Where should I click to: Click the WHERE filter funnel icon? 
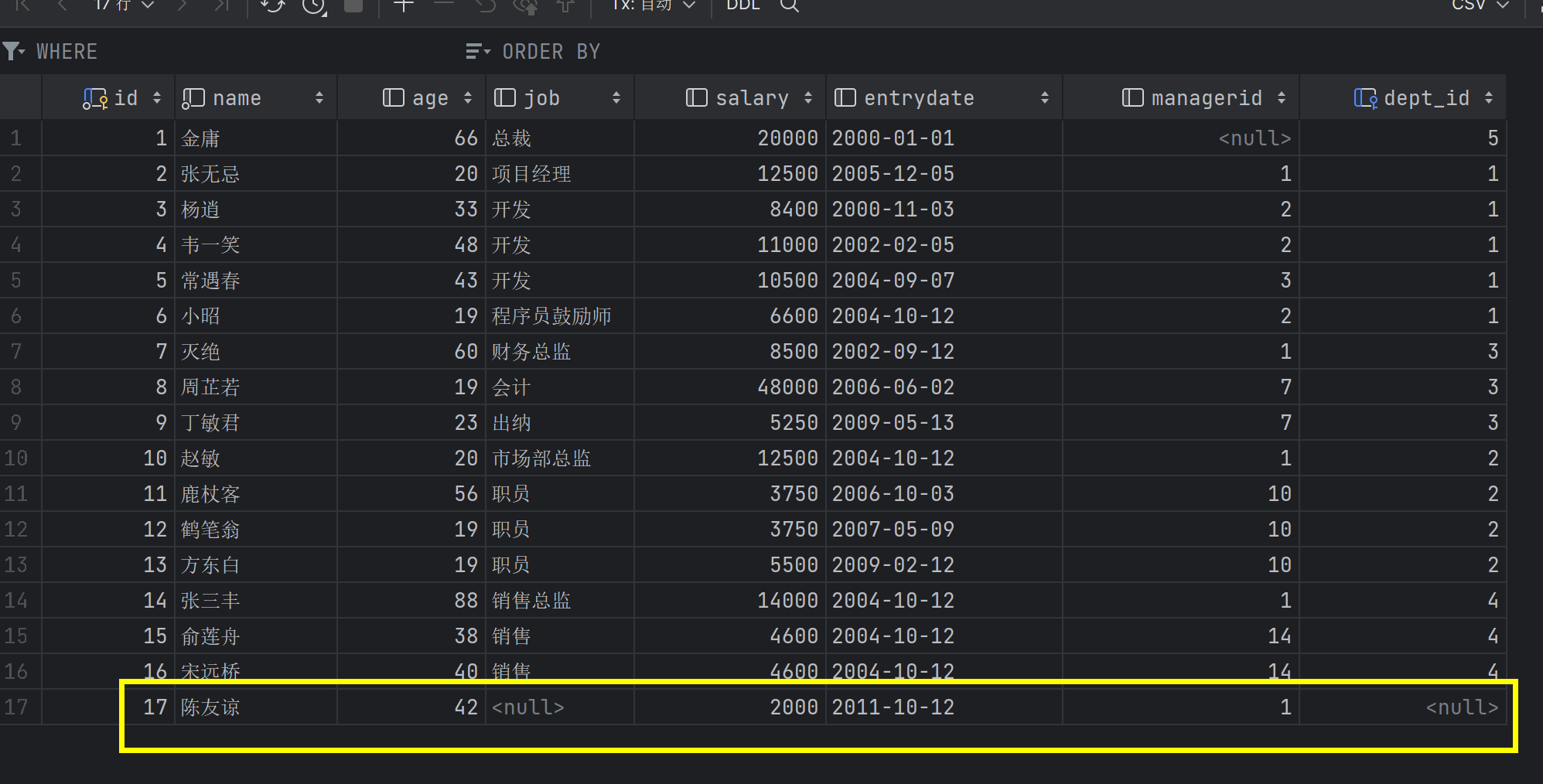click(x=13, y=52)
